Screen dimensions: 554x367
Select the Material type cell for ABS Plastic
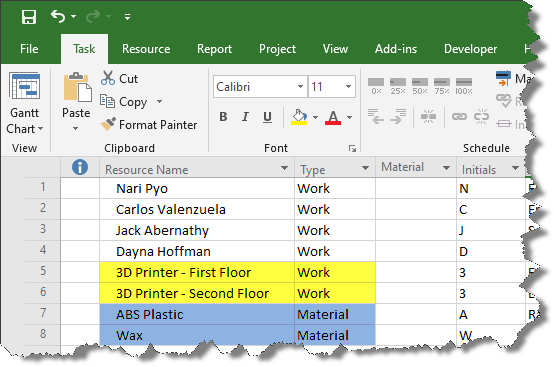pos(335,314)
